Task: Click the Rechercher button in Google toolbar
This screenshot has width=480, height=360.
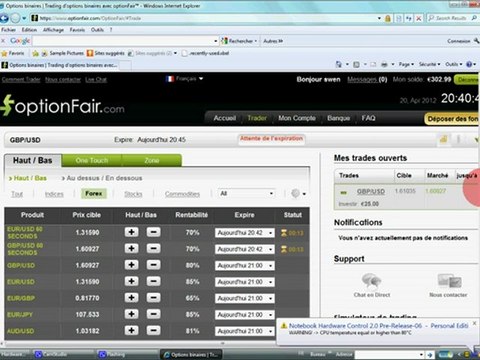Action: click(239, 41)
